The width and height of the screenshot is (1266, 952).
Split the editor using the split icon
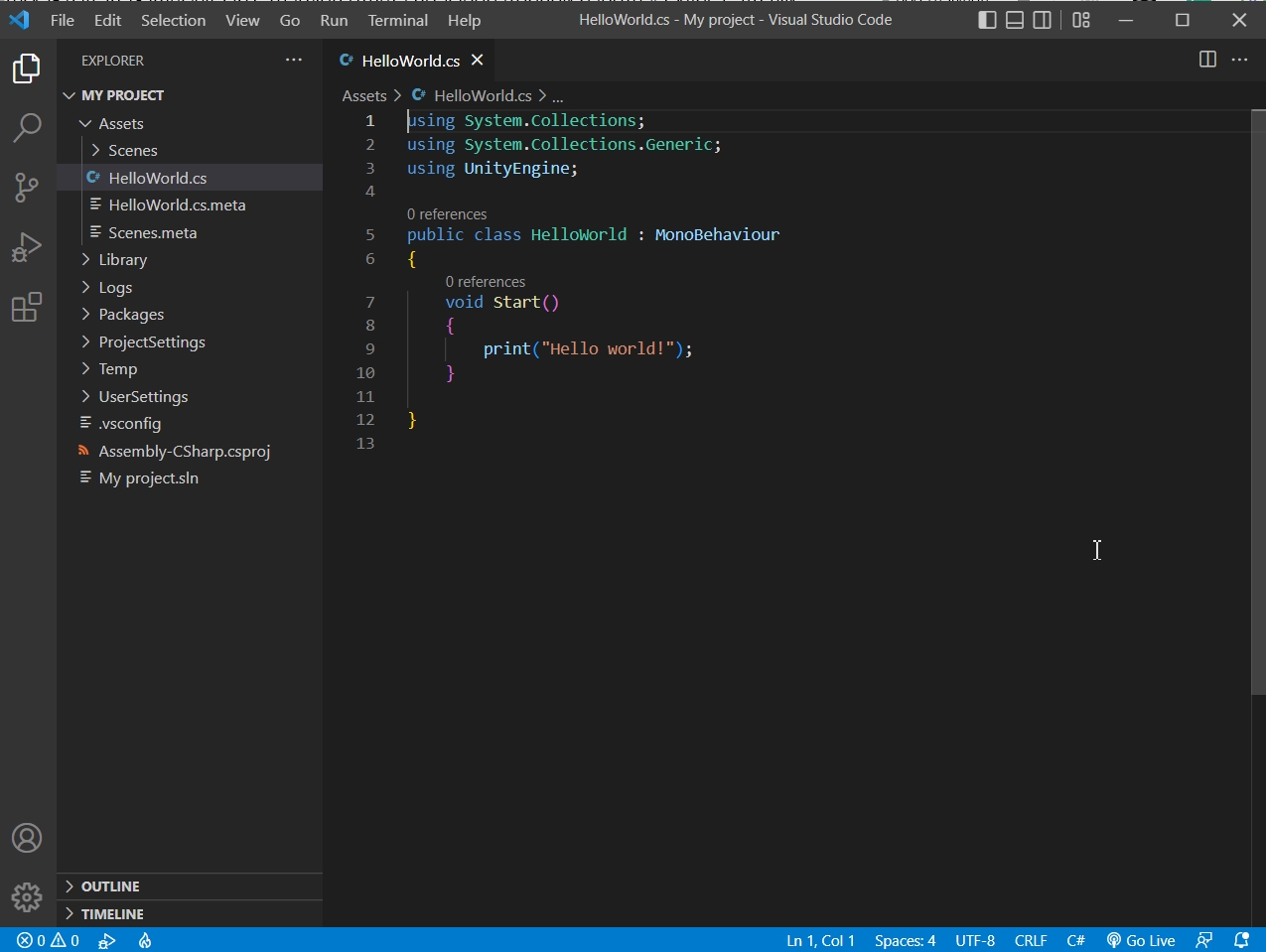pyautogui.click(x=1206, y=60)
